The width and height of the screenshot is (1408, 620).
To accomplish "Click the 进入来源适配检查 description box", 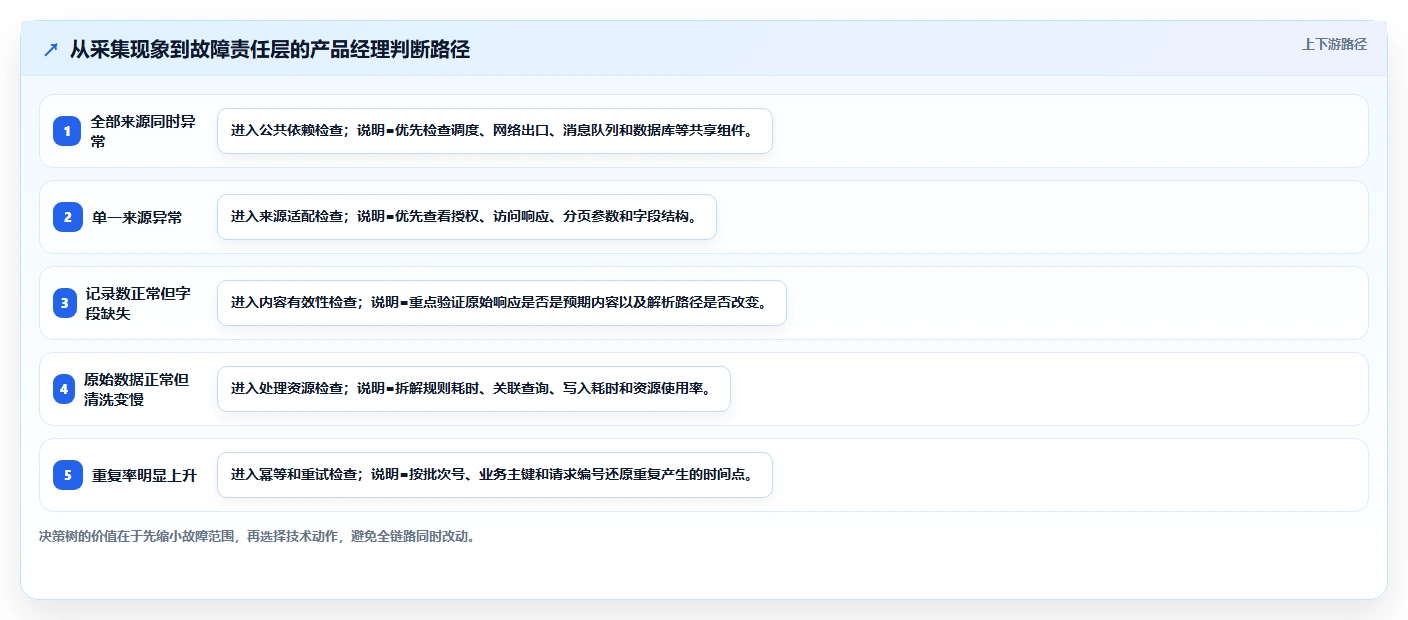I will pyautogui.click(x=467, y=217).
